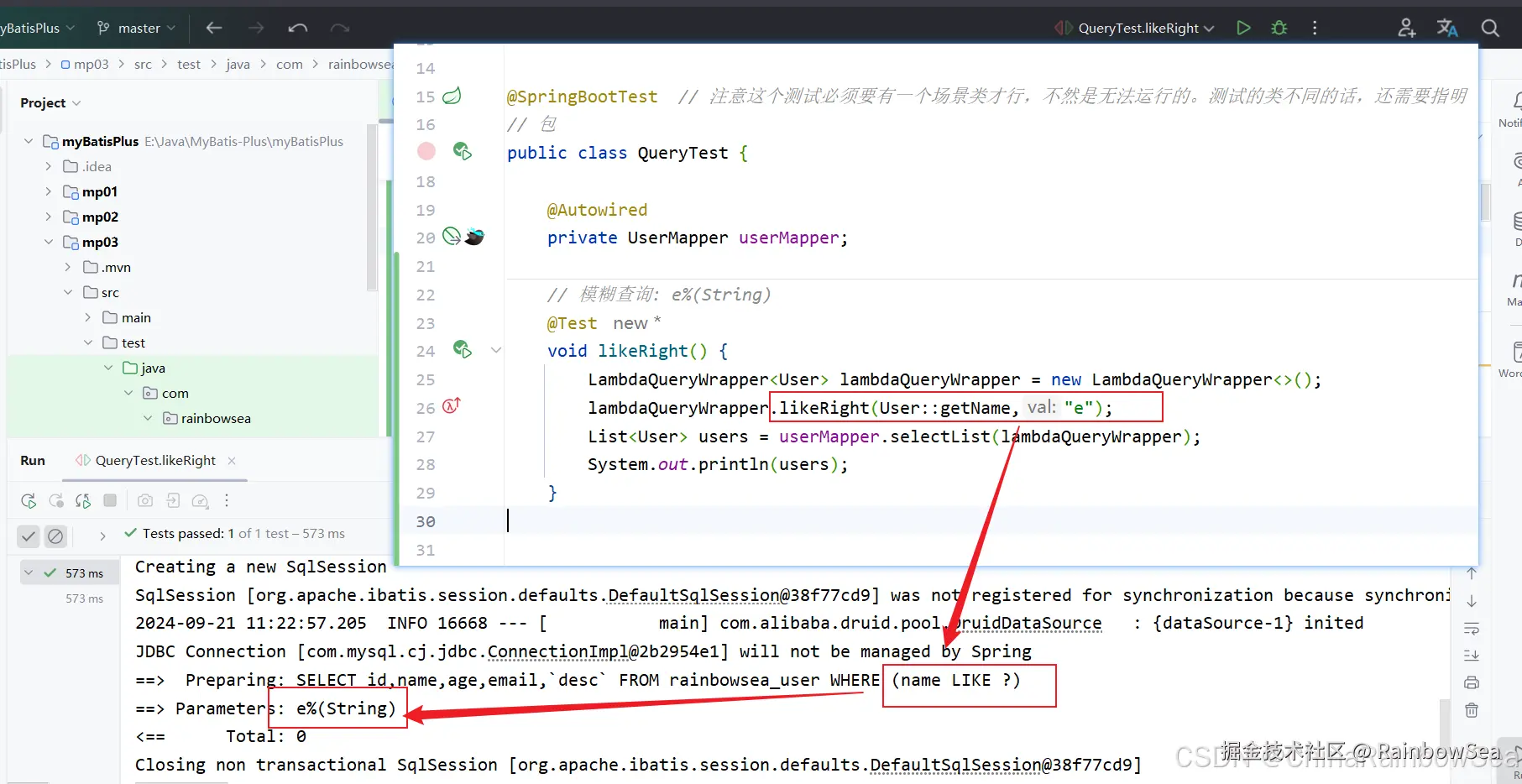Expand the mp02 module
This screenshot has width=1522, height=784.
(48, 217)
